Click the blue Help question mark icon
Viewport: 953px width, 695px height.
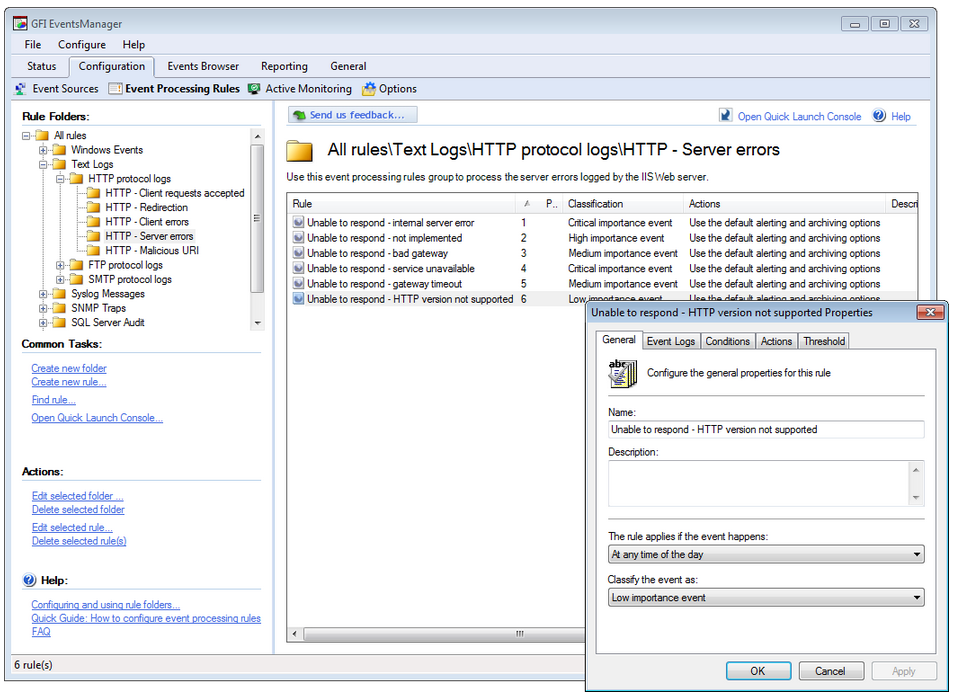tap(879, 115)
